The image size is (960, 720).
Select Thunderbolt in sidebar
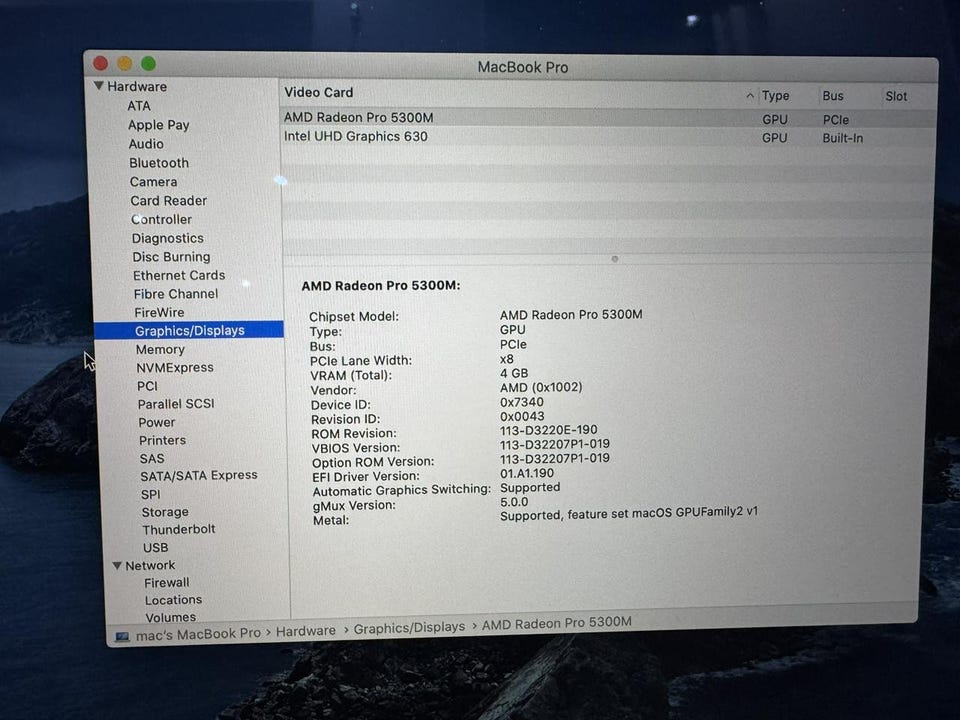coord(179,529)
